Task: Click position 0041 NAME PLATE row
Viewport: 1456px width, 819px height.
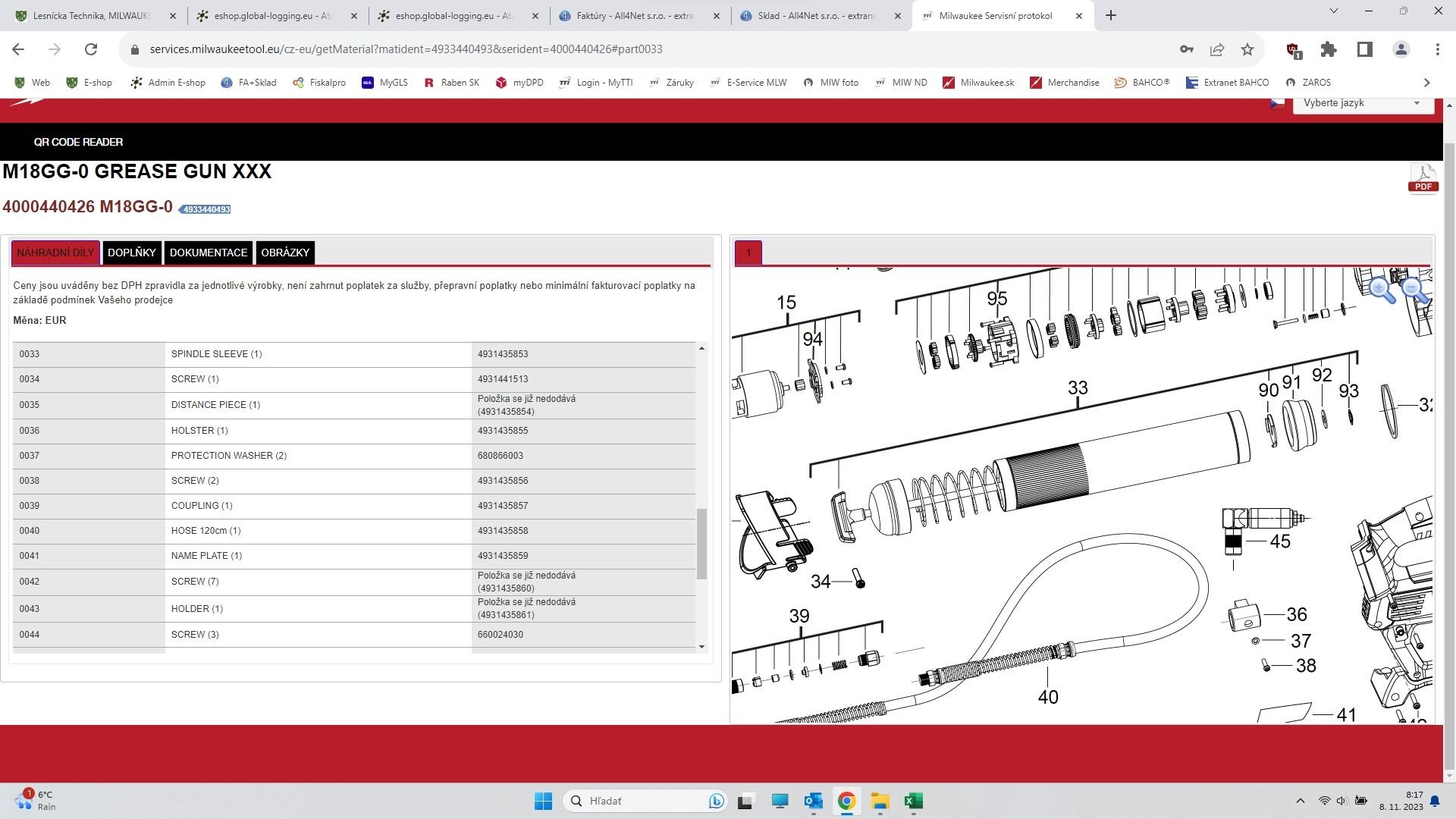Action: pos(353,556)
